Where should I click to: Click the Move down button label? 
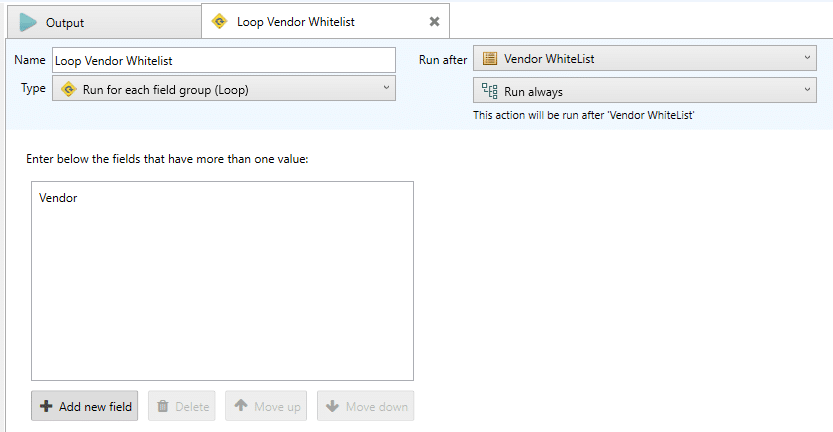(377, 406)
